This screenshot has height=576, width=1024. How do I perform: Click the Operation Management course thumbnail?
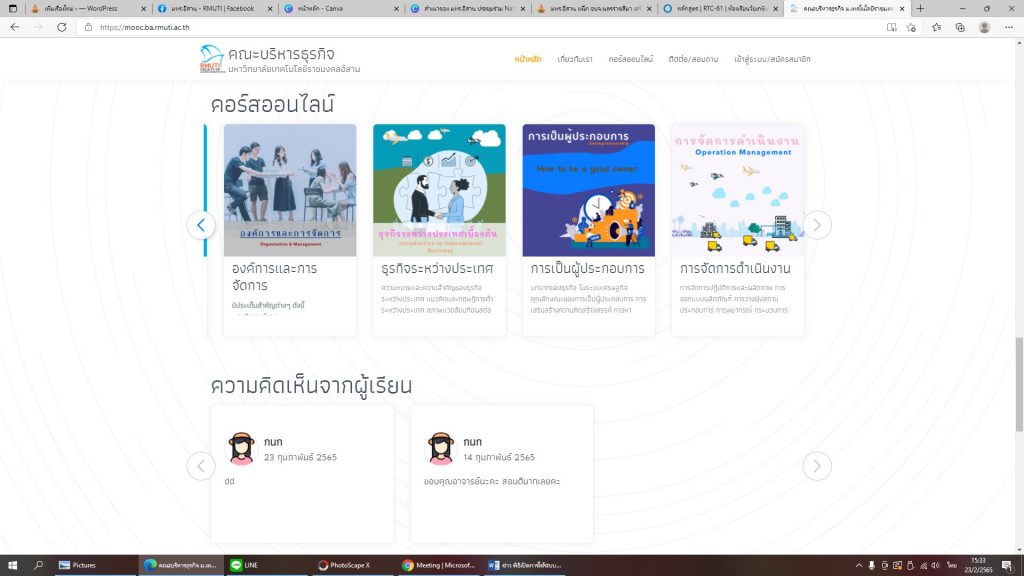pos(737,190)
